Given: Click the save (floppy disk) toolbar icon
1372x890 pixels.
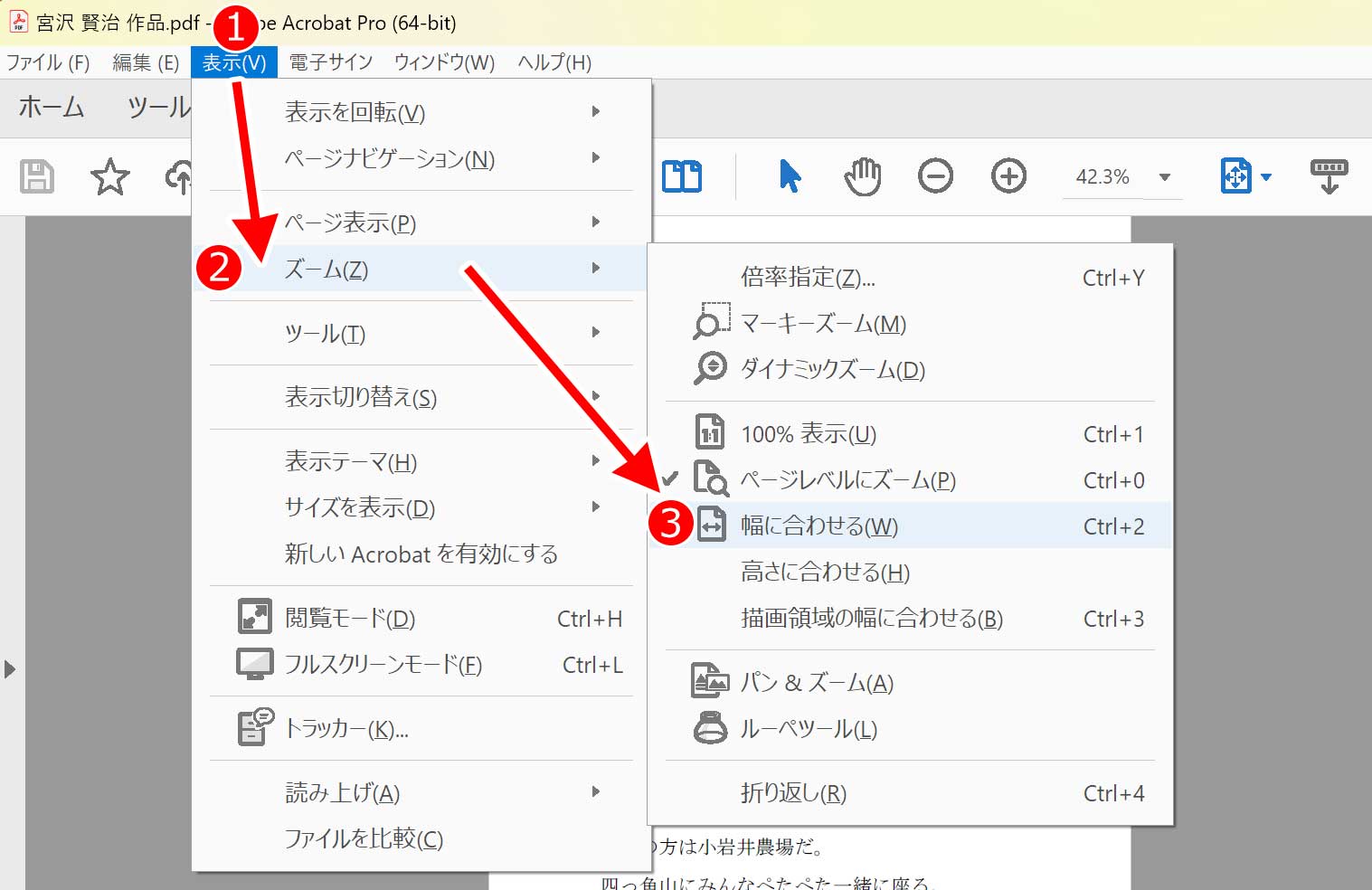Looking at the screenshot, I should 37,176.
